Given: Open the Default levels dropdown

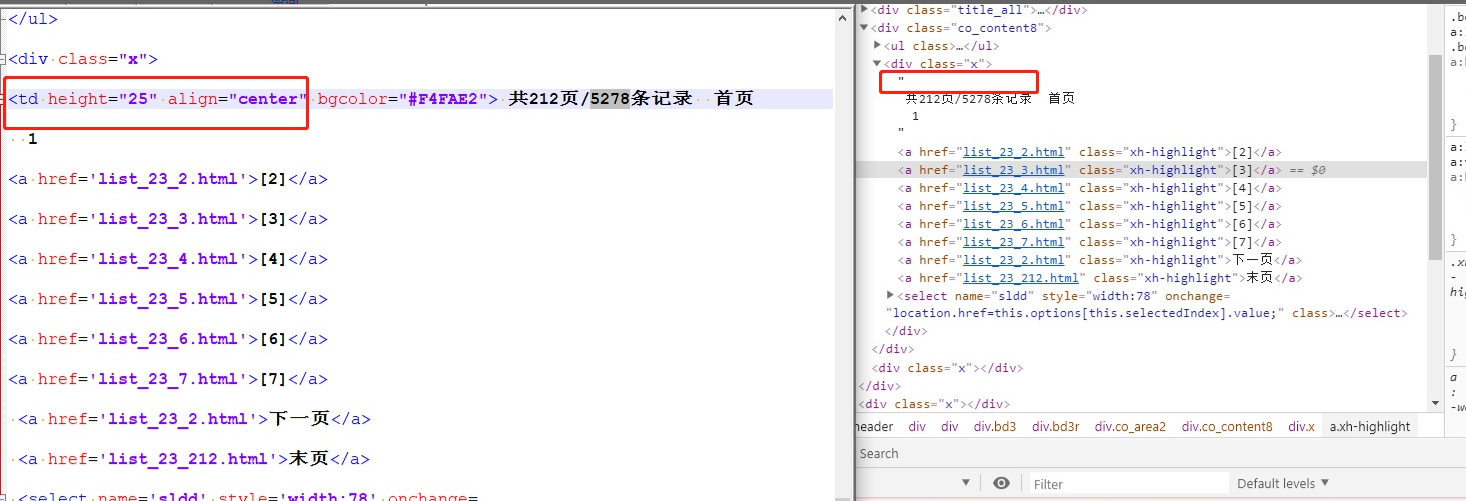Looking at the screenshot, I should (1283, 483).
